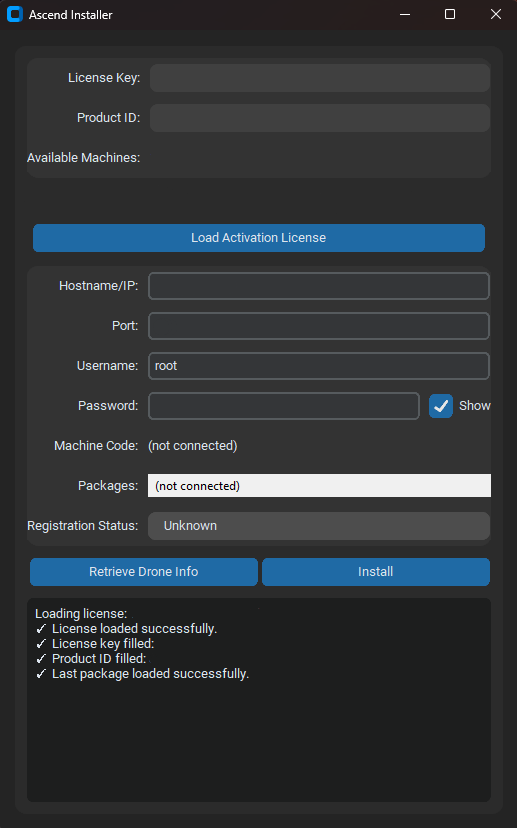Click the Registration Status Unknown field
This screenshot has width=517, height=828.
click(318, 526)
